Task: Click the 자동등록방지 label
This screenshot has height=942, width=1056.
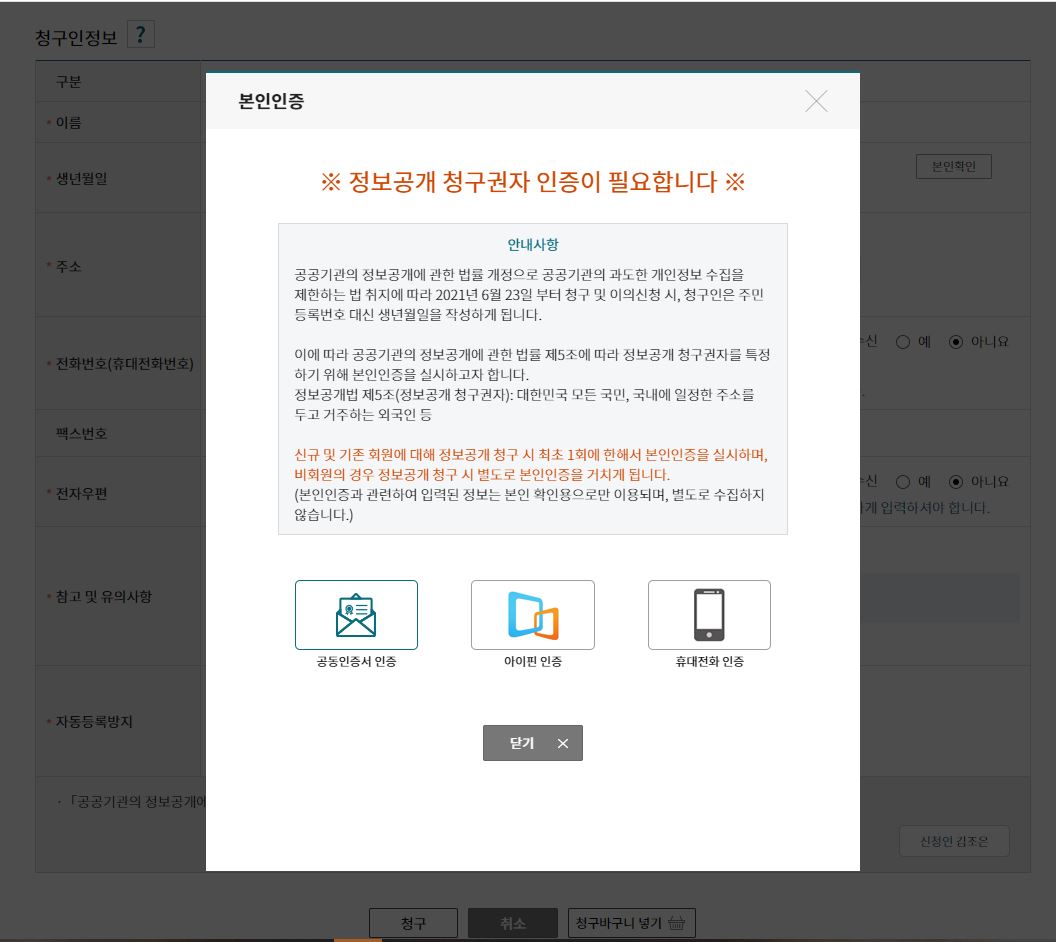Action: pyautogui.click(x=94, y=722)
